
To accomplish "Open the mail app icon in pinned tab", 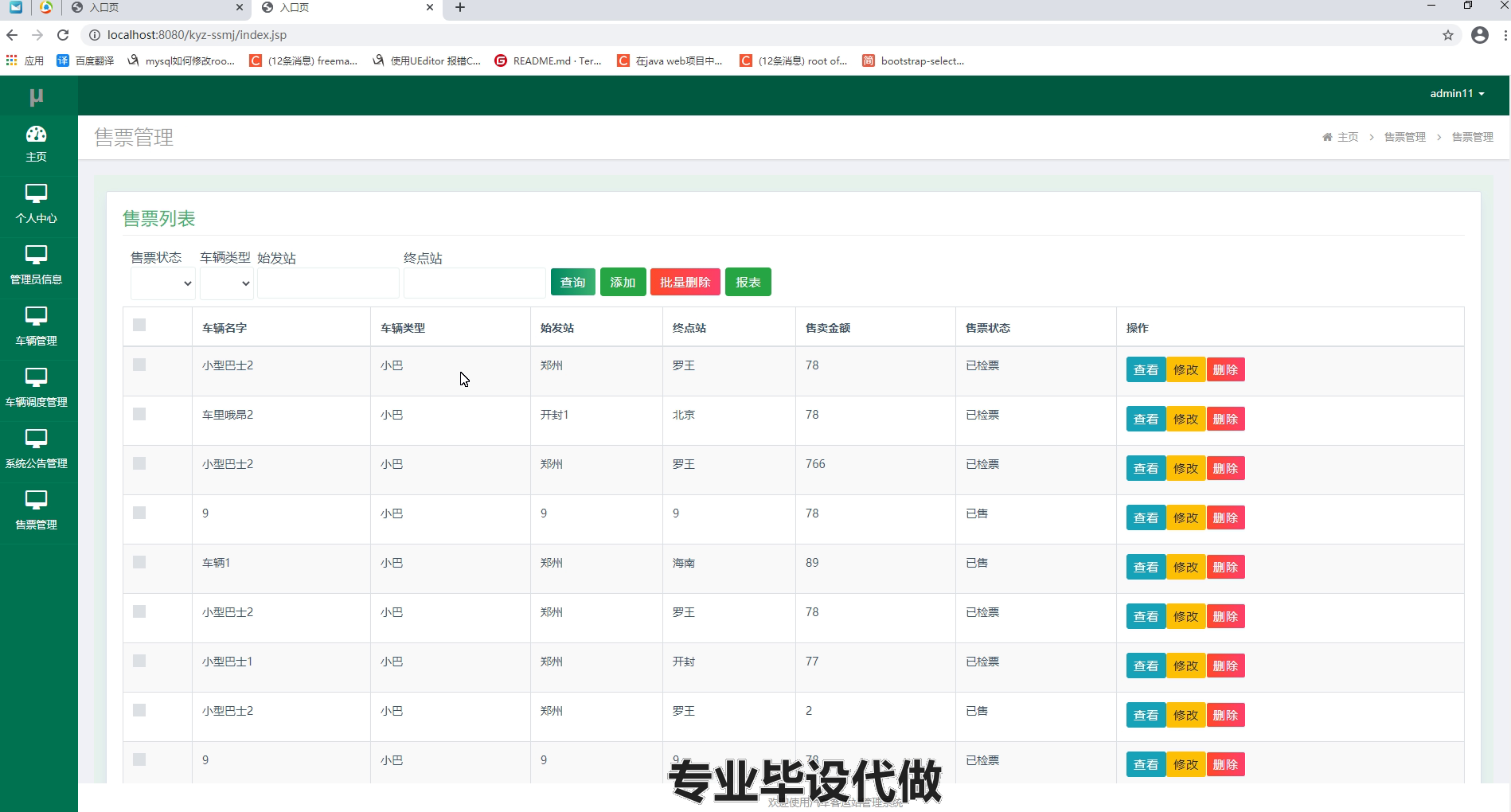I will (x=16, y=8).
